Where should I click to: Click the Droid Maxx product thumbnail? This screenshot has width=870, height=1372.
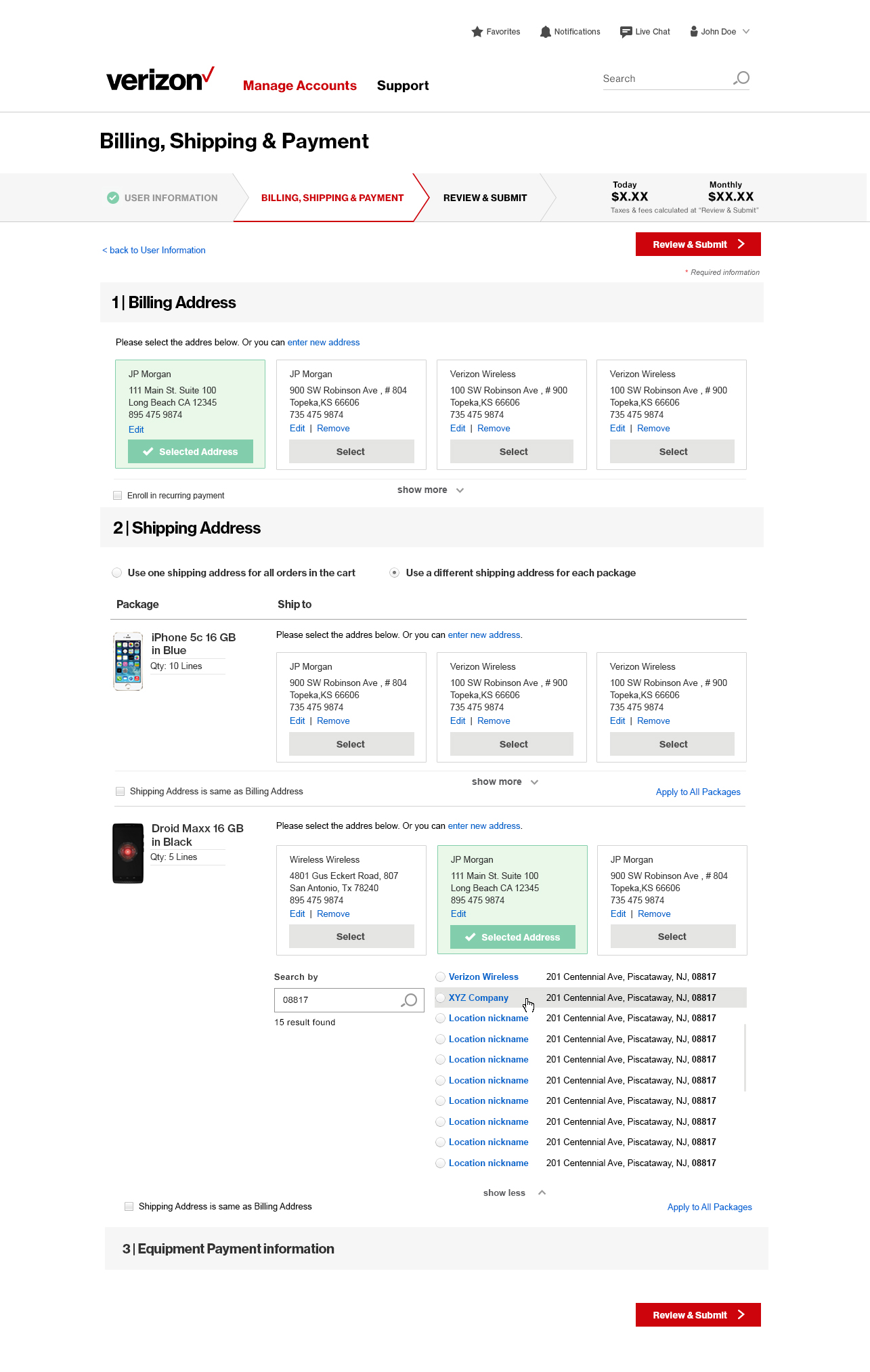tap(128, 853)
